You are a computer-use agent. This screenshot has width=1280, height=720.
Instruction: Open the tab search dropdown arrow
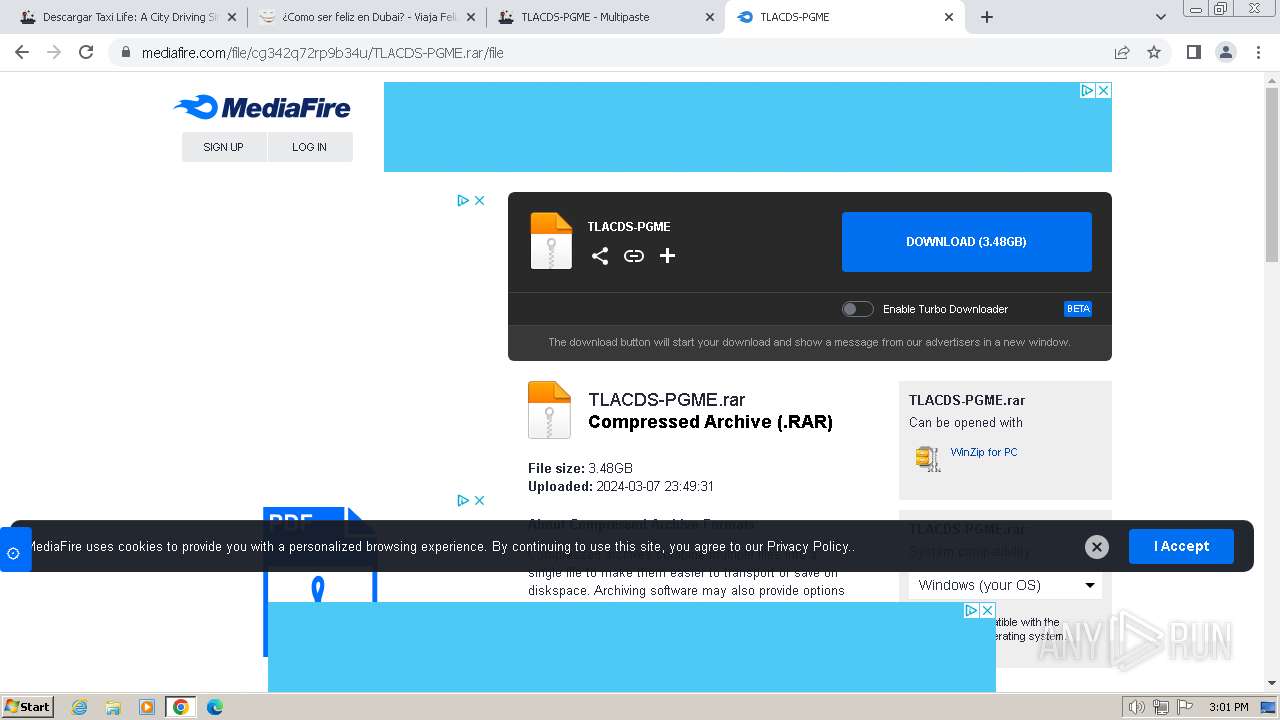(x=1161, y=17)
